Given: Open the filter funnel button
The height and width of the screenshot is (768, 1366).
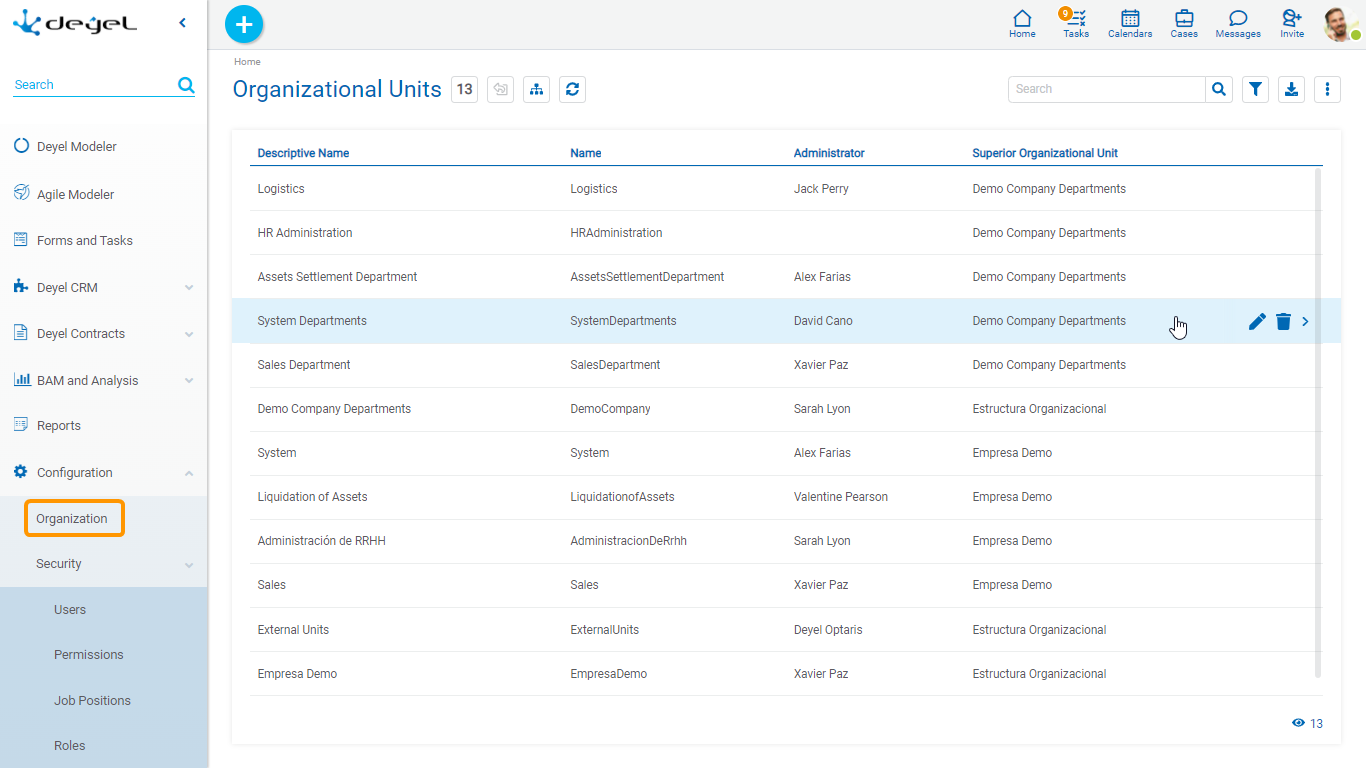Looking at the screenshot, I should pos(1256,89).
